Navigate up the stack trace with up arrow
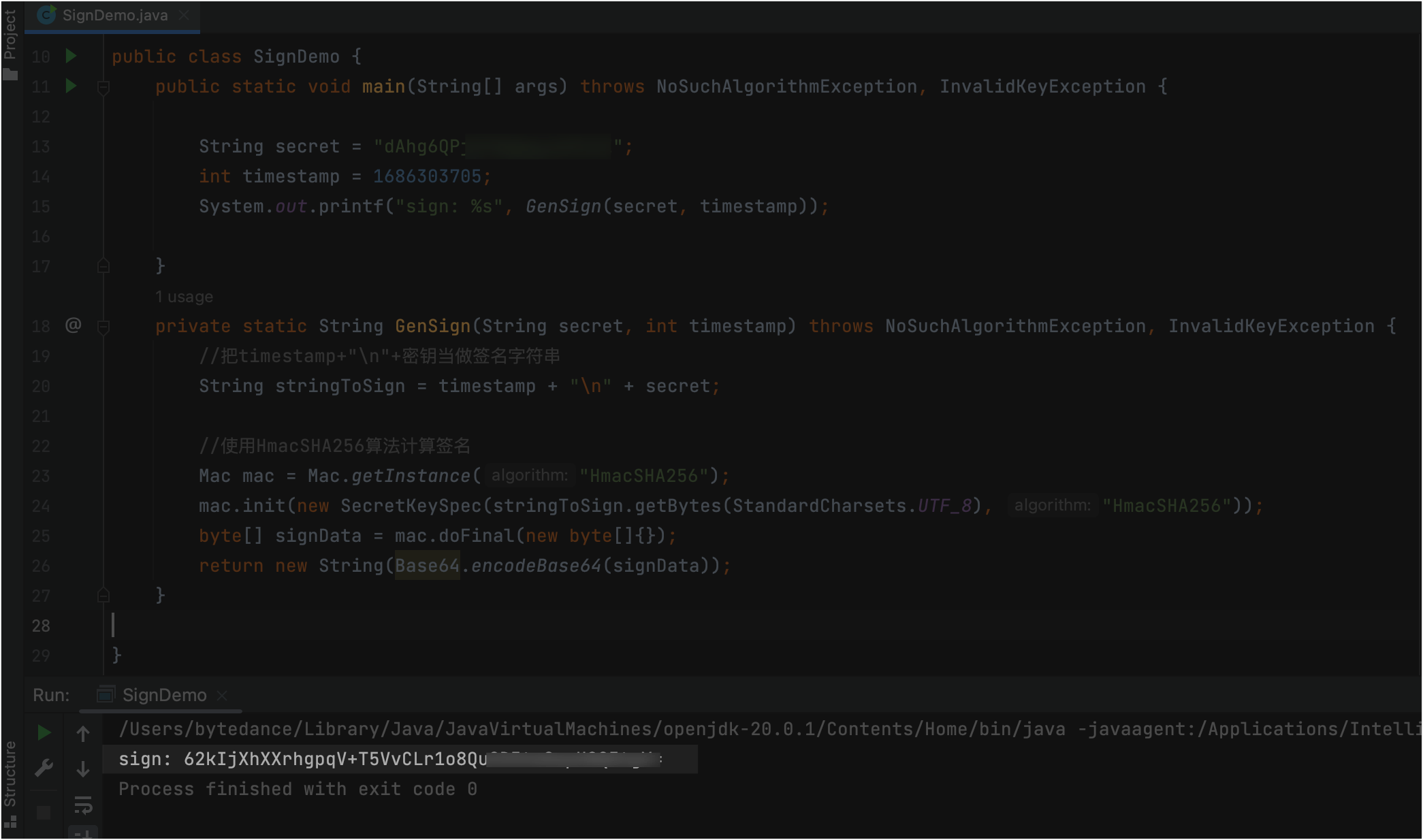The width and height of the screenshot is (1423, 840). 83,732
